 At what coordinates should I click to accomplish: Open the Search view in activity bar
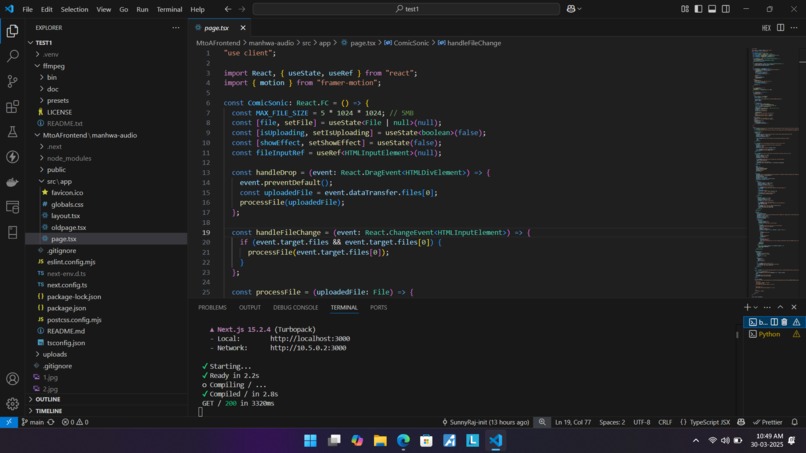12,56
